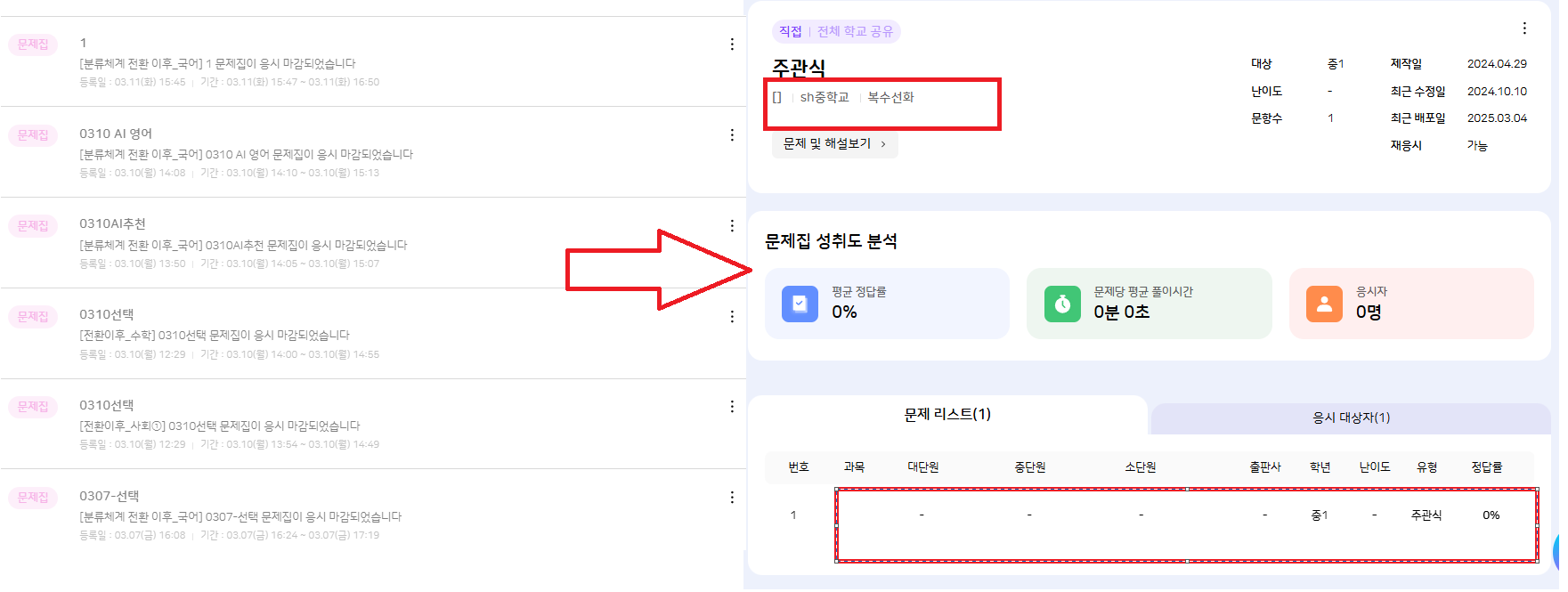Click the 직접 sharing tag

pos(790,31)
